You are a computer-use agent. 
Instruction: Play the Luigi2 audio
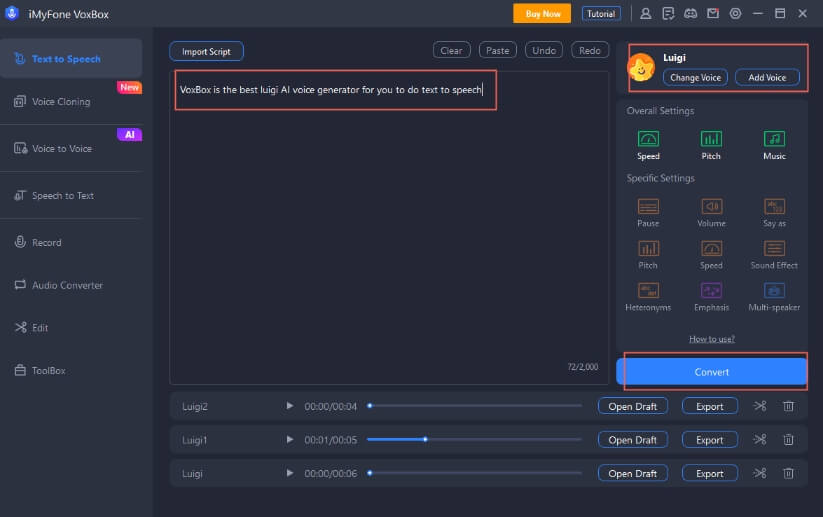tap(289, 406)
